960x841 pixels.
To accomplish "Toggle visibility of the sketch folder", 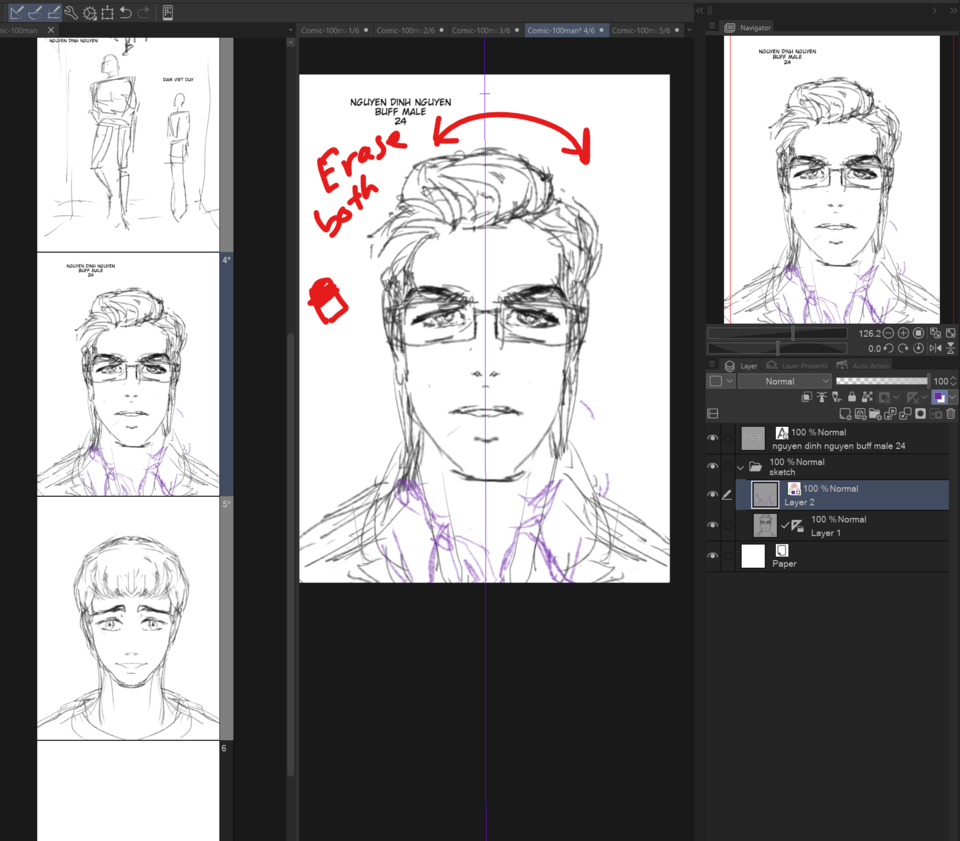I will click(714, 465).
